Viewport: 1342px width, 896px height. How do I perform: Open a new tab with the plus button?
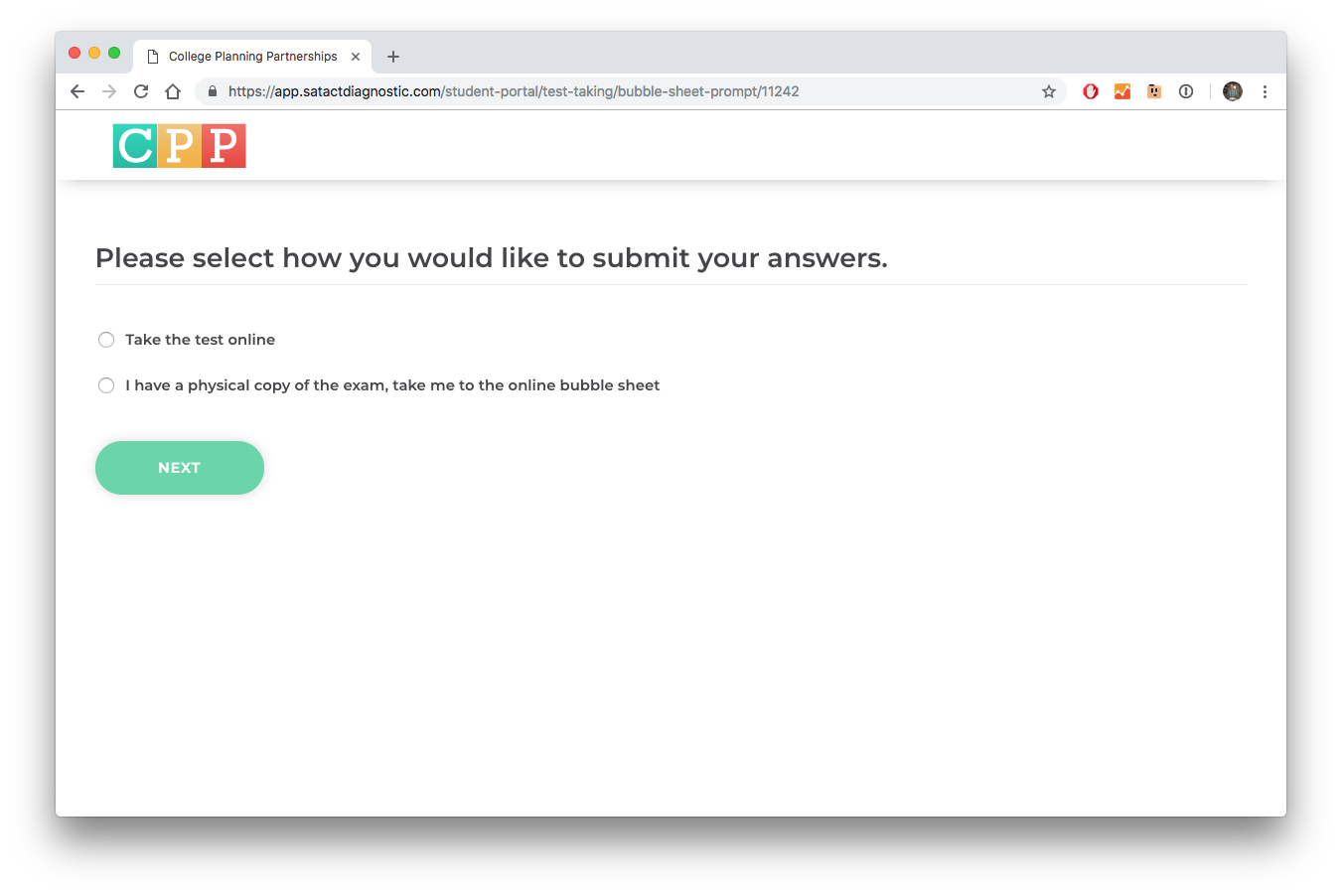[393, 57]
